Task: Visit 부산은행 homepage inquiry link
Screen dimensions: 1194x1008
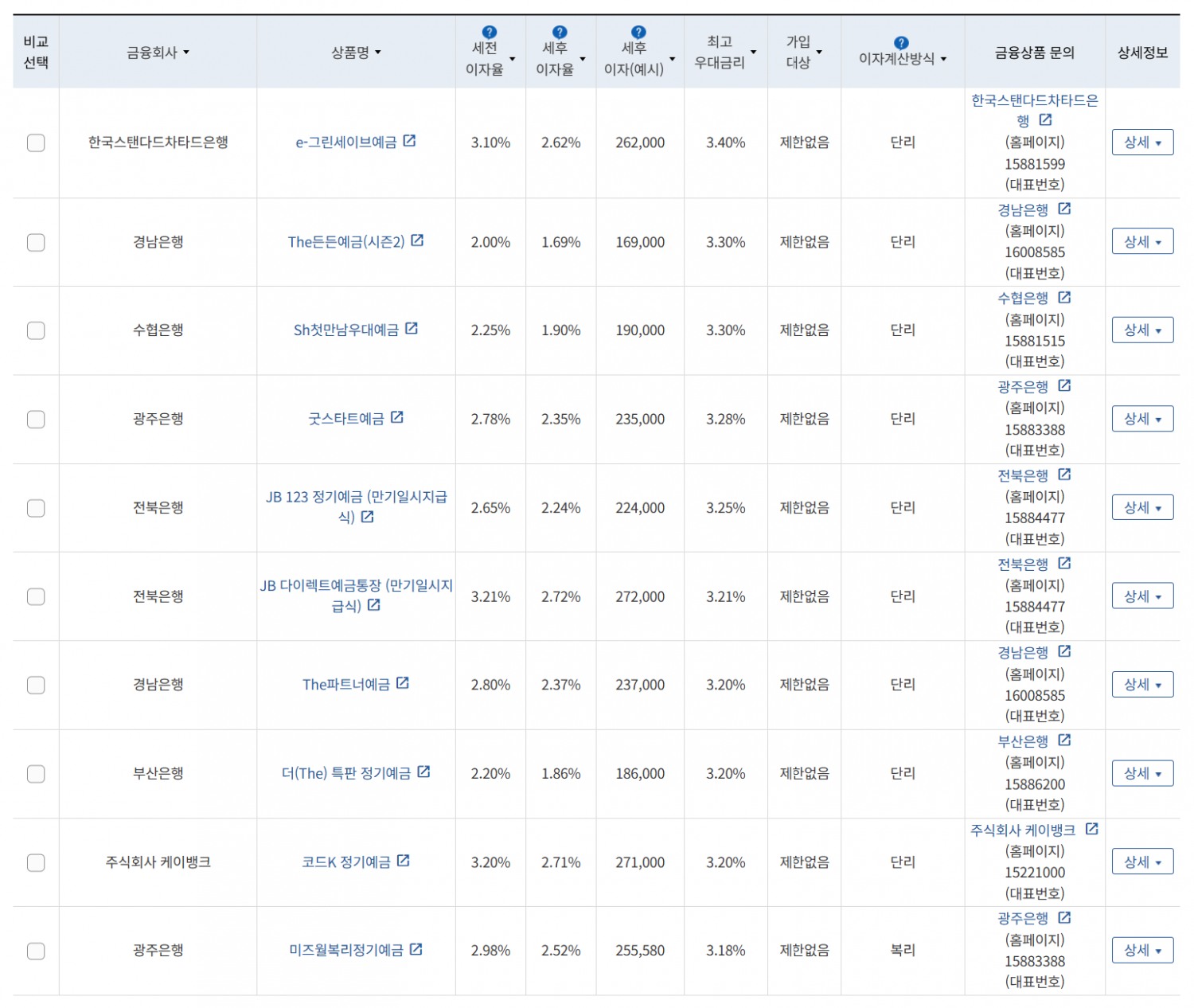Action: point(1023,741)
